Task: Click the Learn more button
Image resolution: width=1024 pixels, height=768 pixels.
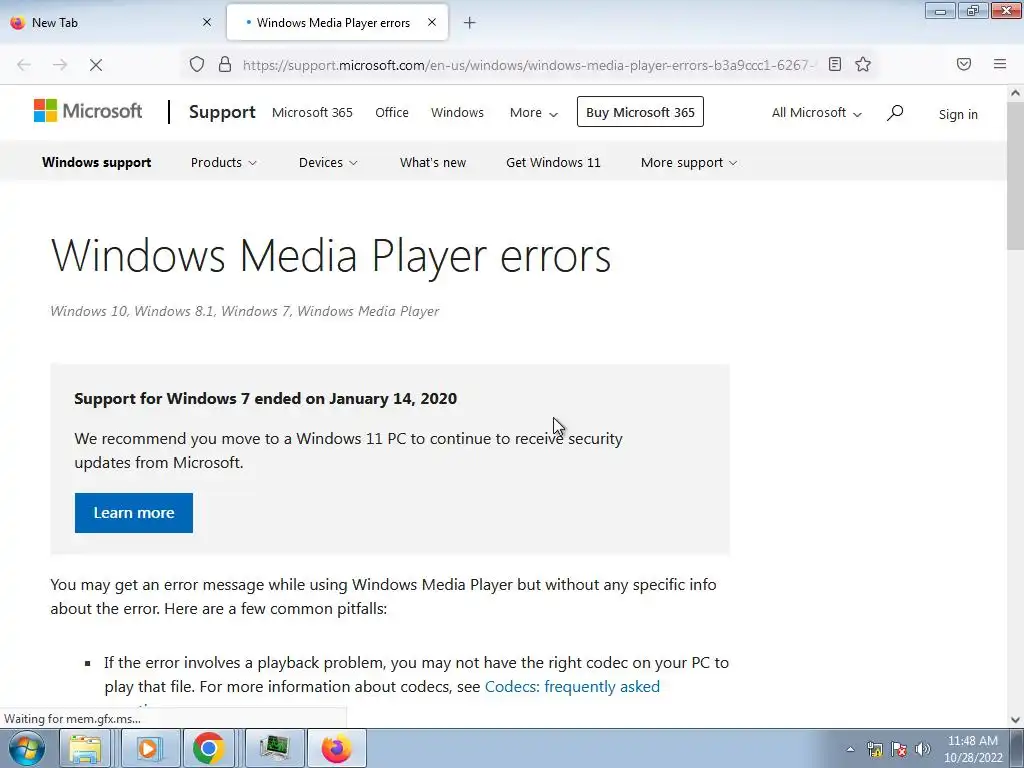Action: pyautogui.click(x=134, y=513)
